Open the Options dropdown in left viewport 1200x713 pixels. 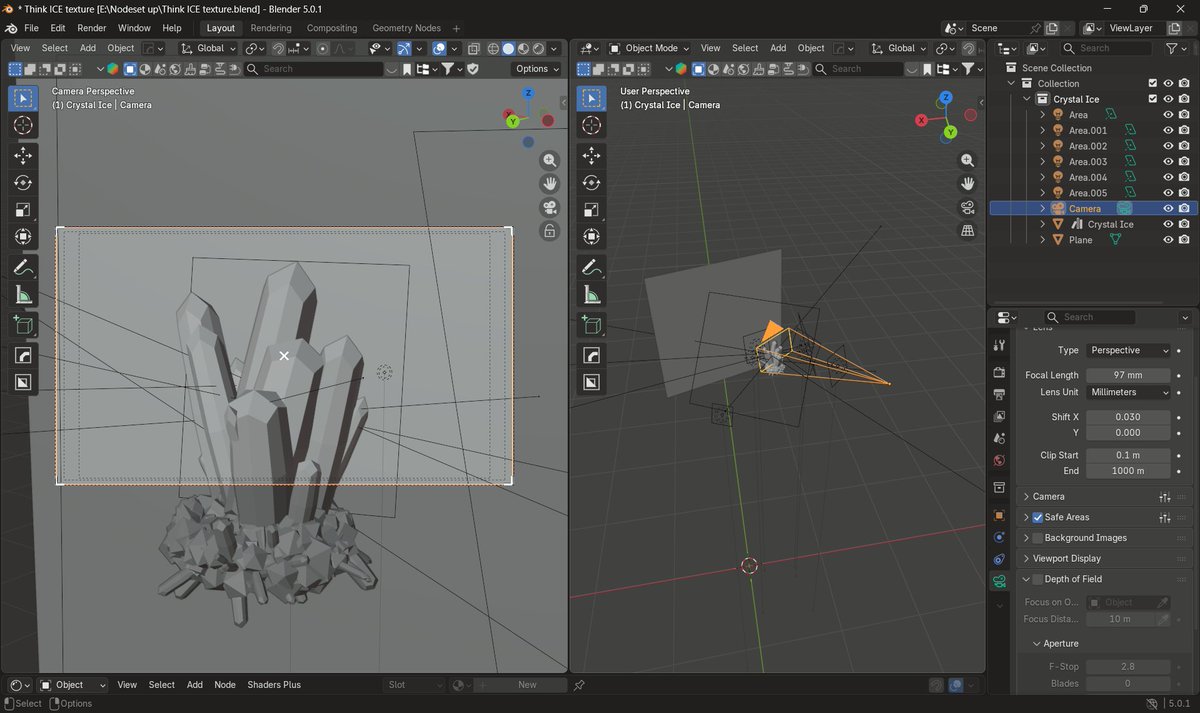(537, 69)
